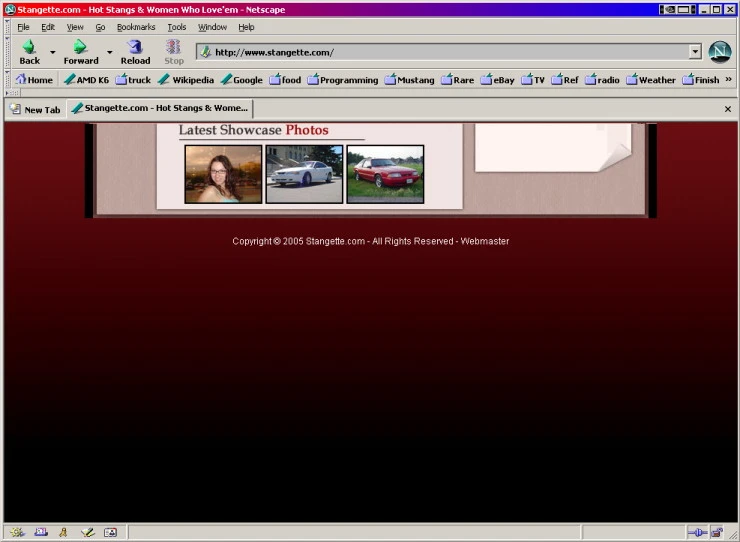Open the truck bookmark folder
This screenshot has width=740, height=542.
134,80
